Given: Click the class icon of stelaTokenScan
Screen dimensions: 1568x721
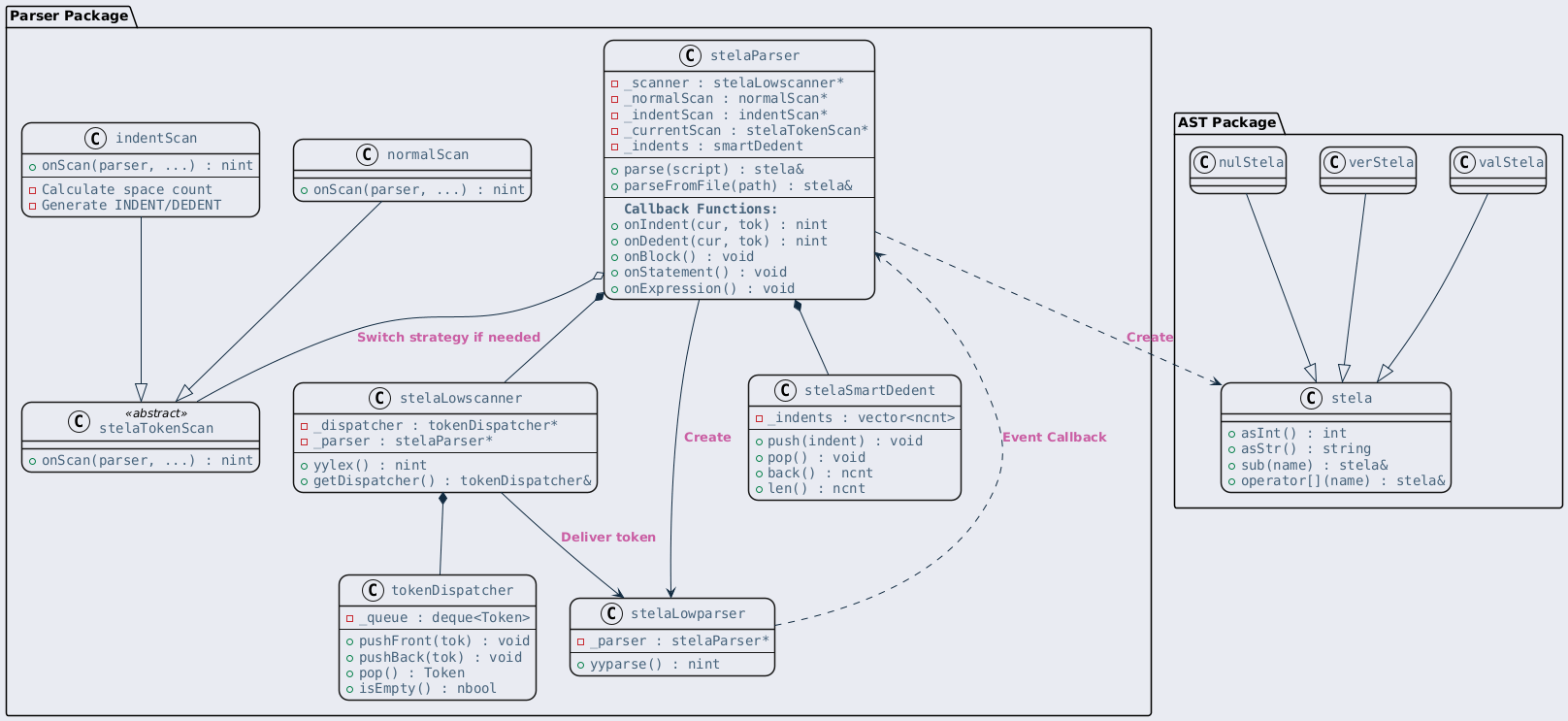Looking at the screenshot, I should (x=81, y=421).
